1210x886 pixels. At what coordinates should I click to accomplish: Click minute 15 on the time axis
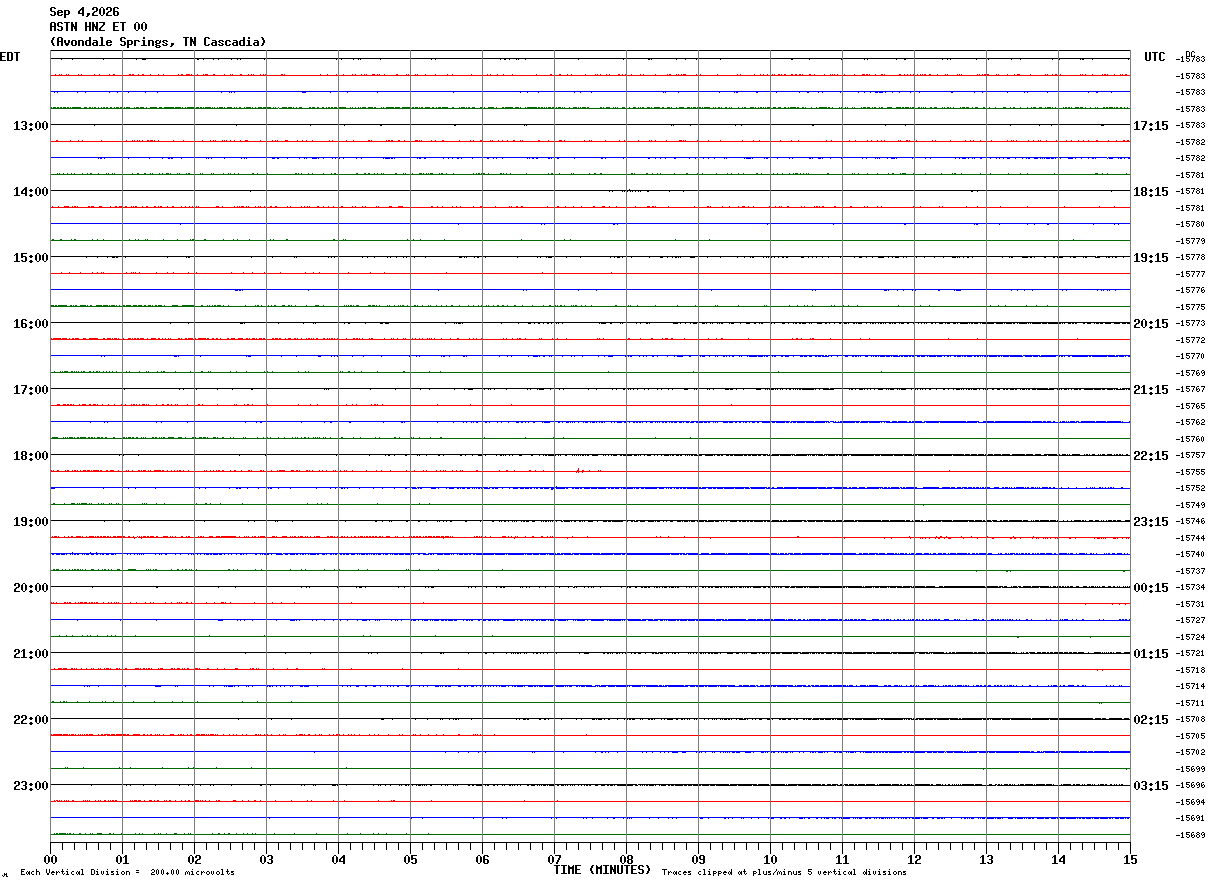[x=1130, y=859]
